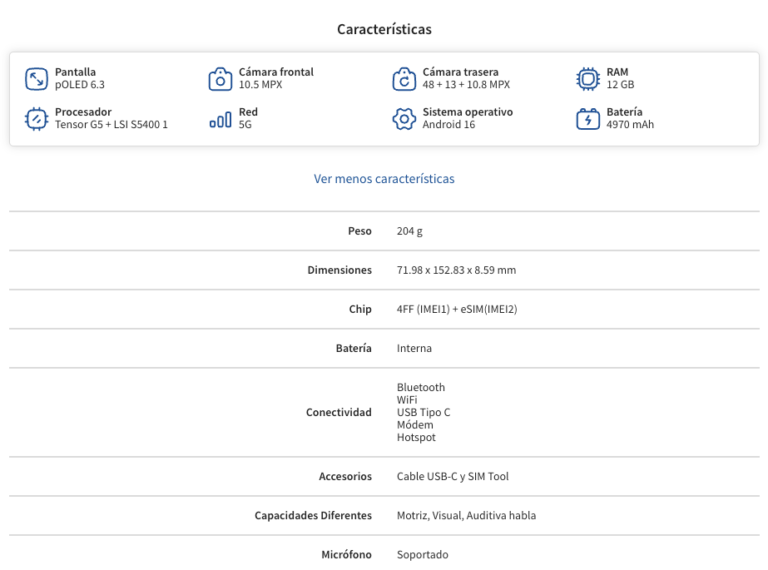Viewport: 768px width, 570px height.
Task: Select the pOLED 6.3 screen value
Action: pos(80,85)
